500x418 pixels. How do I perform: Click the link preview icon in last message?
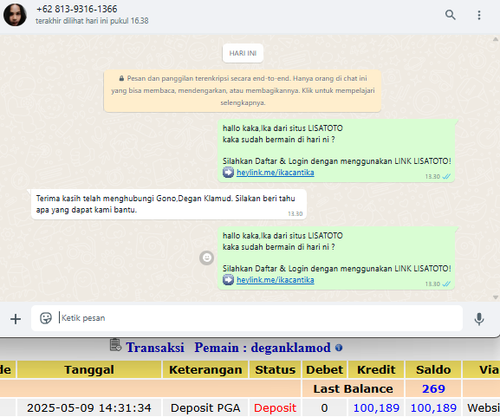pos(228,280)
